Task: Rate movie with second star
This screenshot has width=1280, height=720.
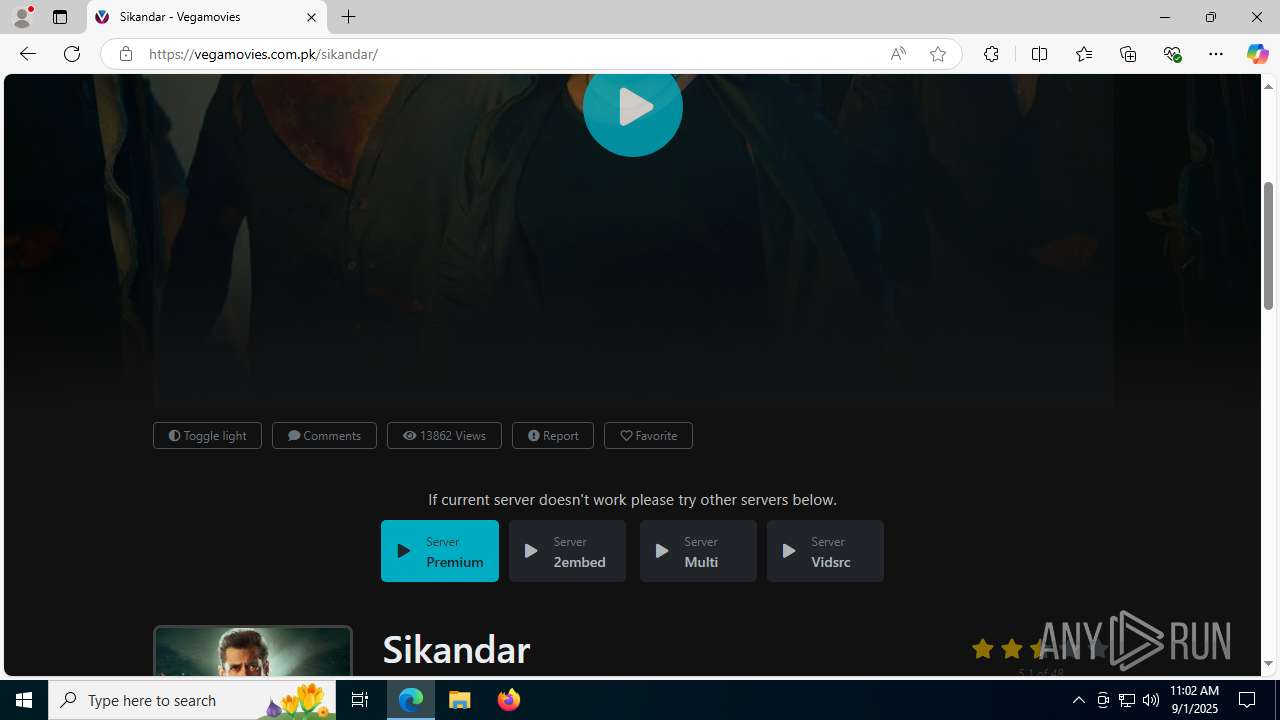Action: [1012, 649]
